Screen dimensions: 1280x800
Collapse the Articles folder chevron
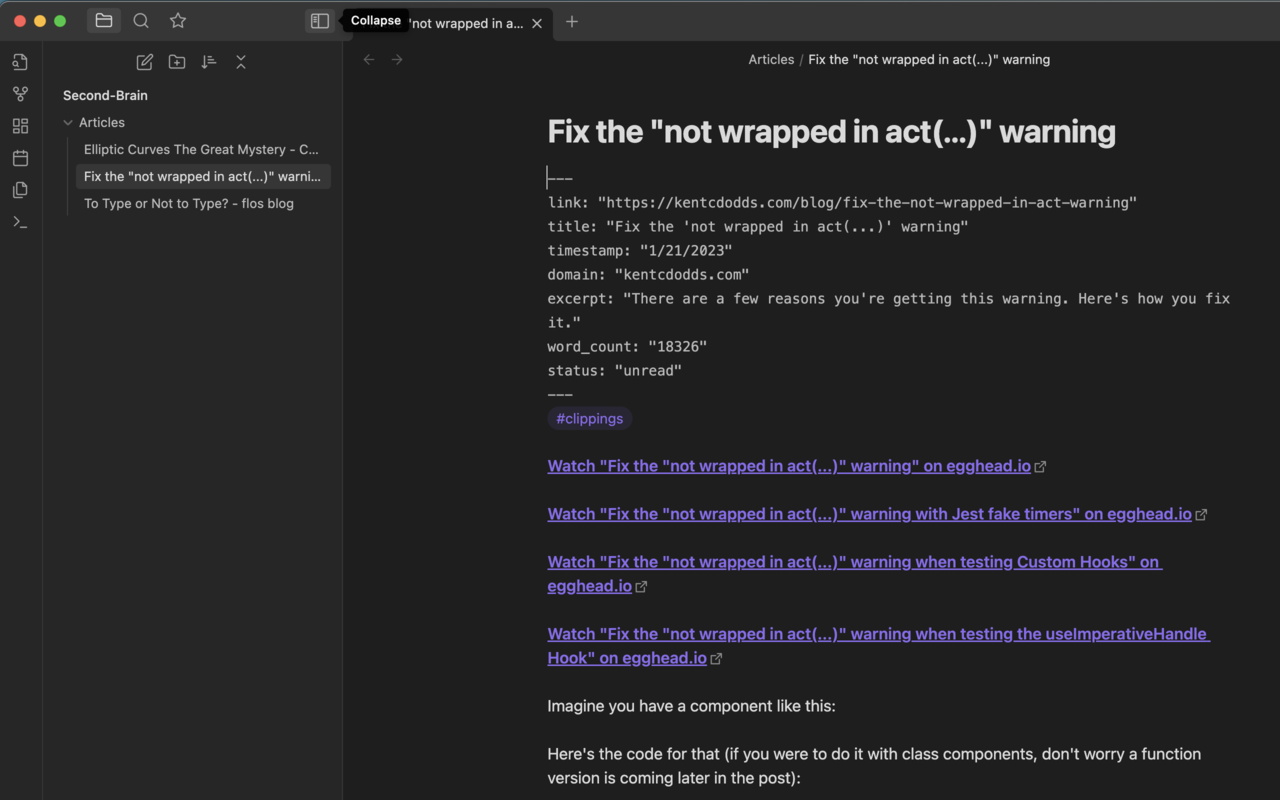point(68,123)
